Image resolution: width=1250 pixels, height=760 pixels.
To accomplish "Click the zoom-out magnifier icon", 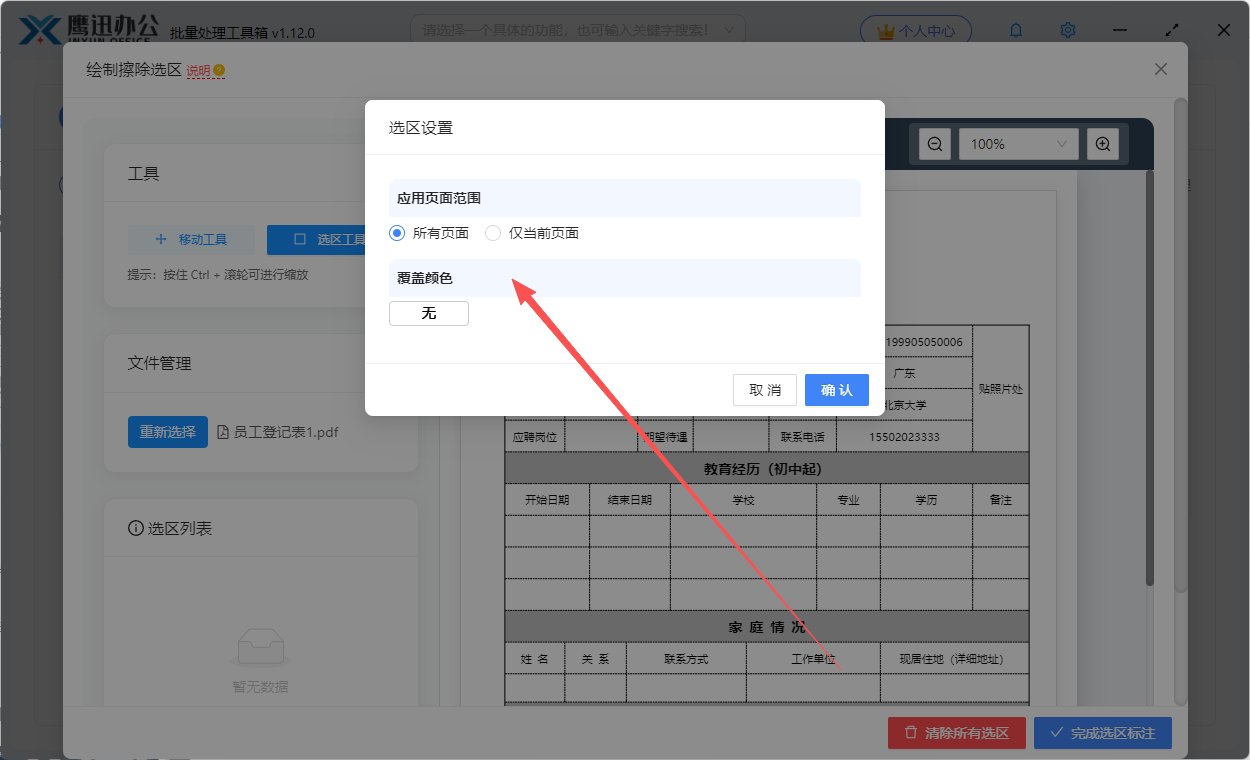I will [933, 143].
